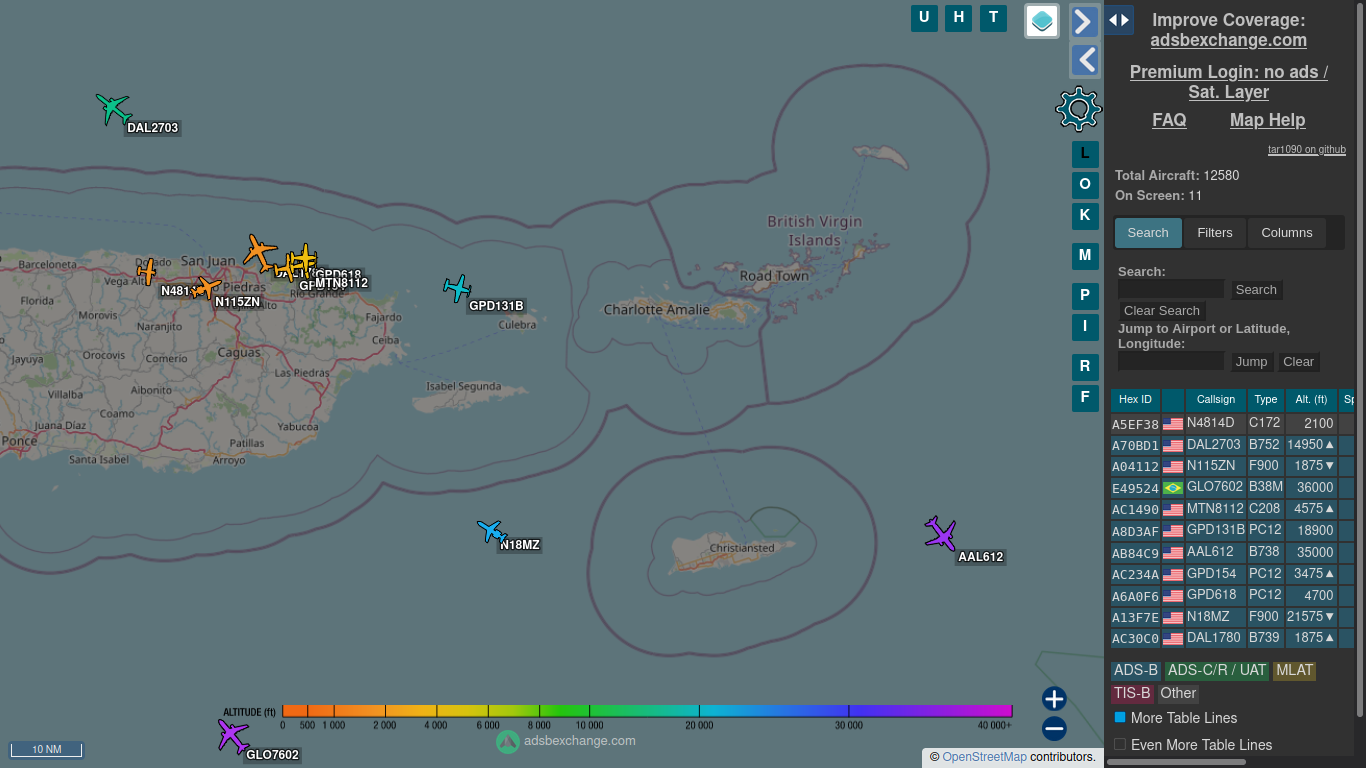Click the ADS-C/R / UAT legend label
The height and width of the screenshot is (768, 1366).
tap(1217, 670)
